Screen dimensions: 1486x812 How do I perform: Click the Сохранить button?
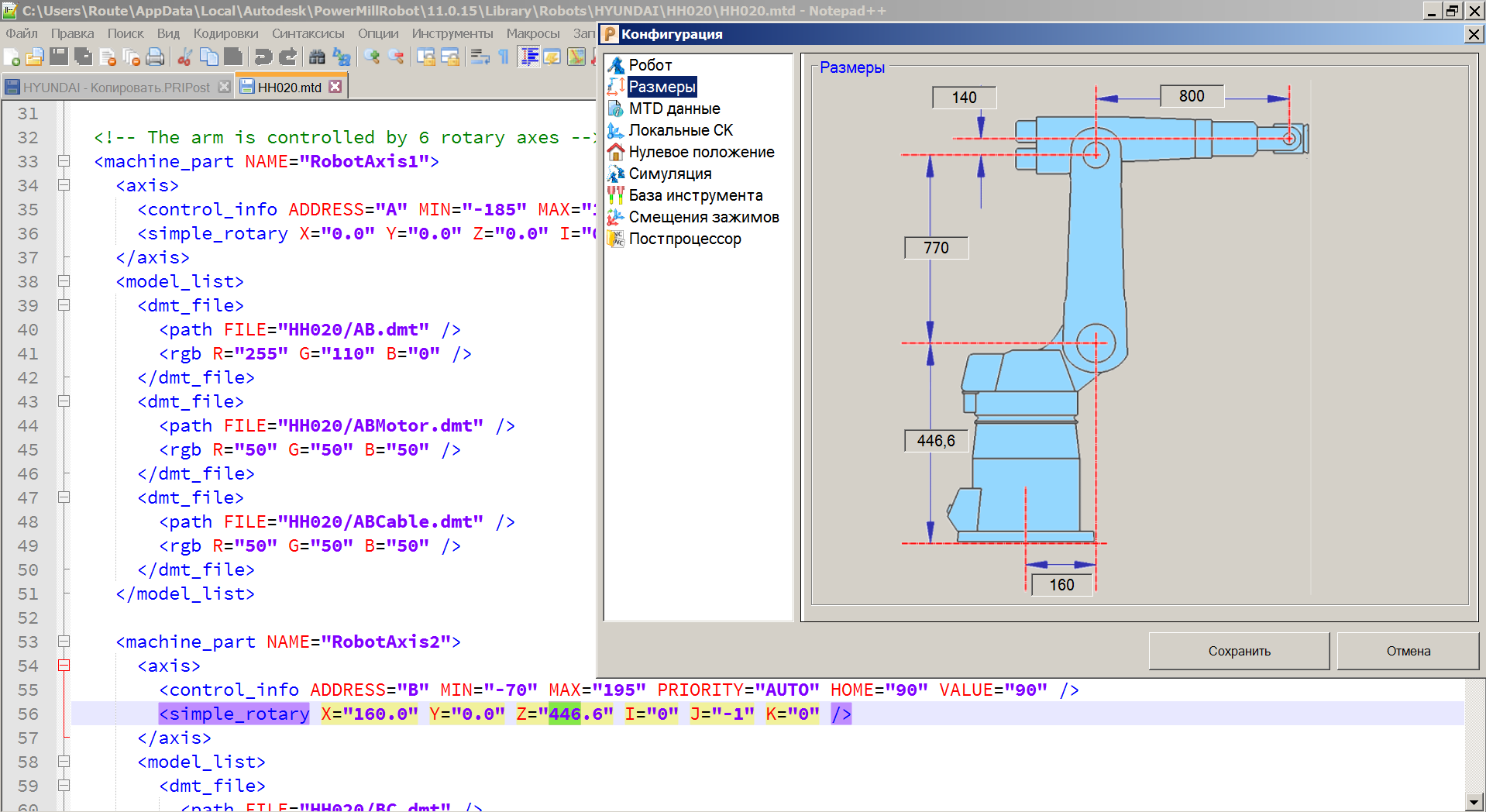pyautogui.click(x=1238, y=651)
